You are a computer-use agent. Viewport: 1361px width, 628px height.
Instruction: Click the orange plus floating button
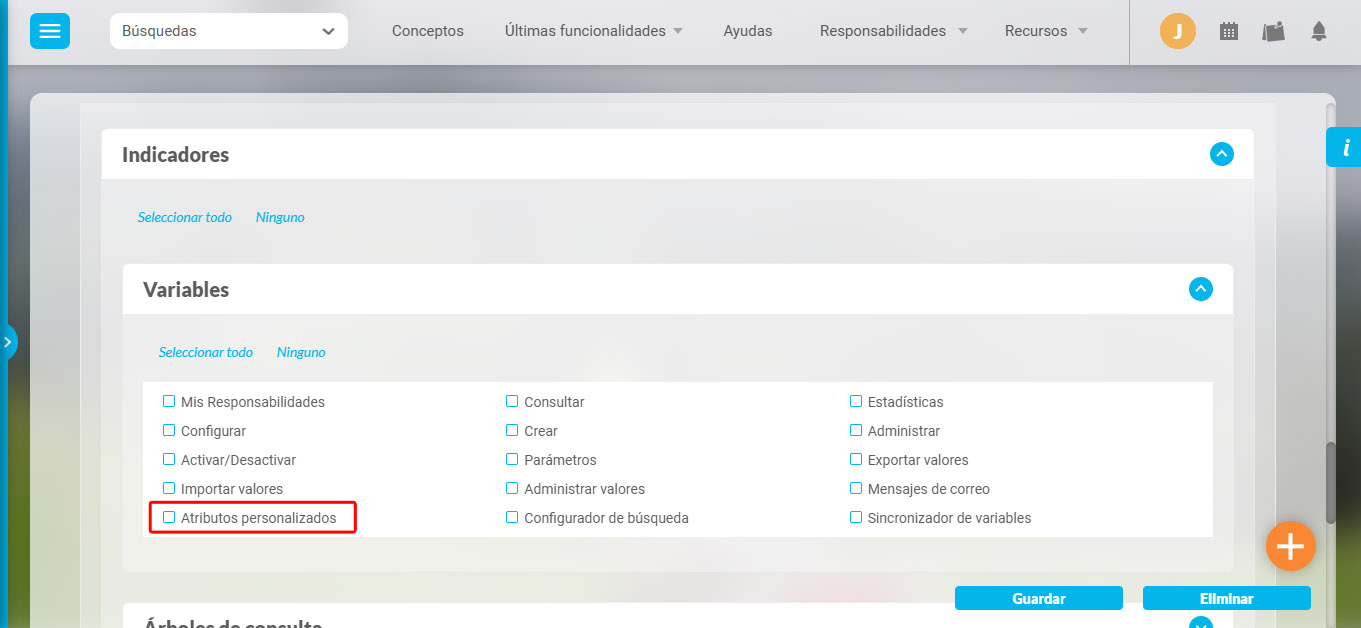click(x=1290, y=546)
